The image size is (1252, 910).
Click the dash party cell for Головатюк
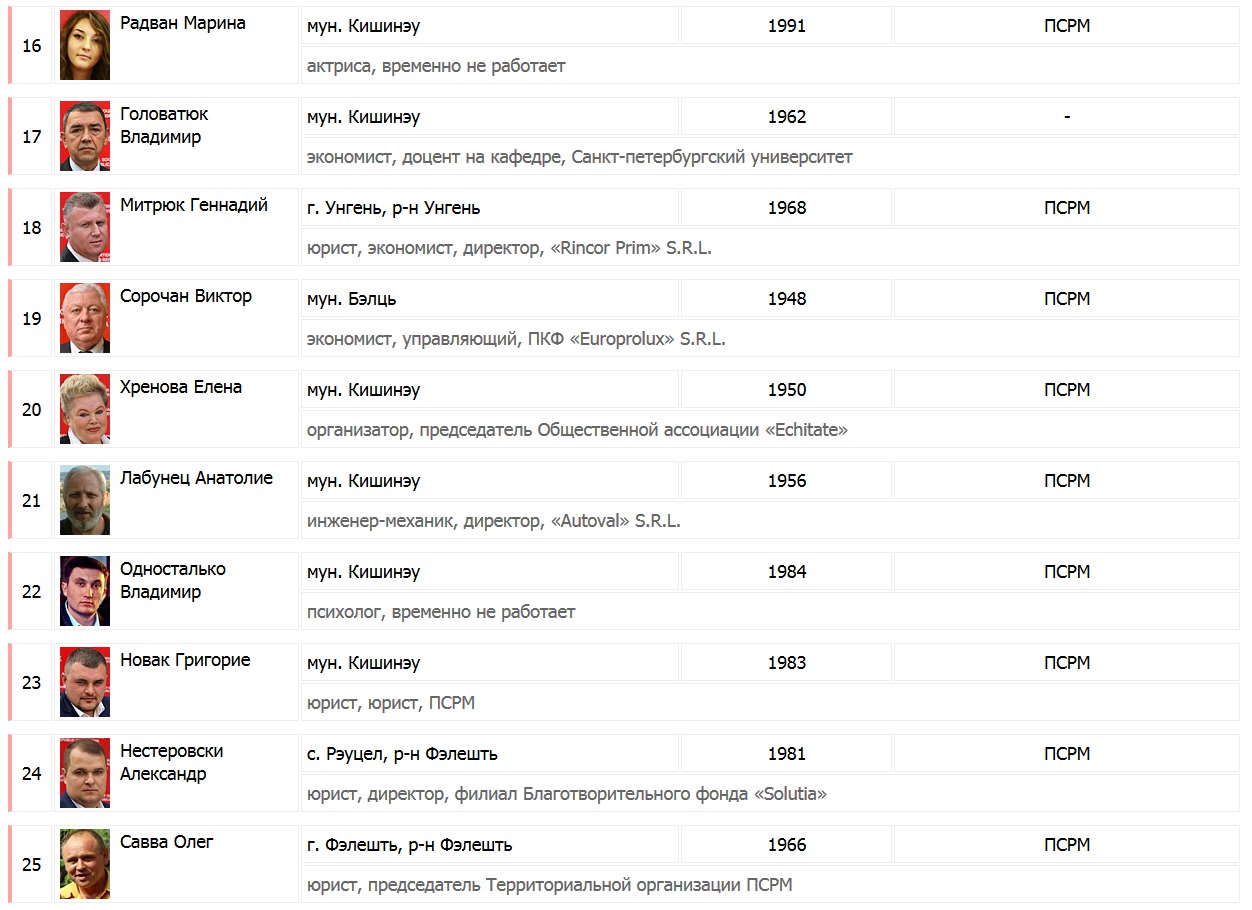(1067, 117)
